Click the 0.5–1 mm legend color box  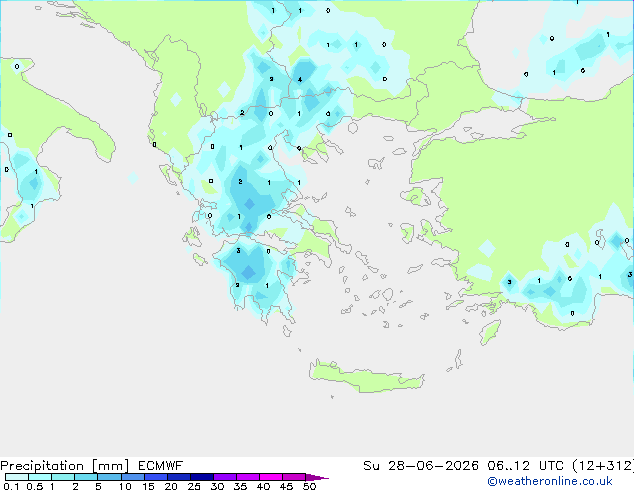[40, 477]
